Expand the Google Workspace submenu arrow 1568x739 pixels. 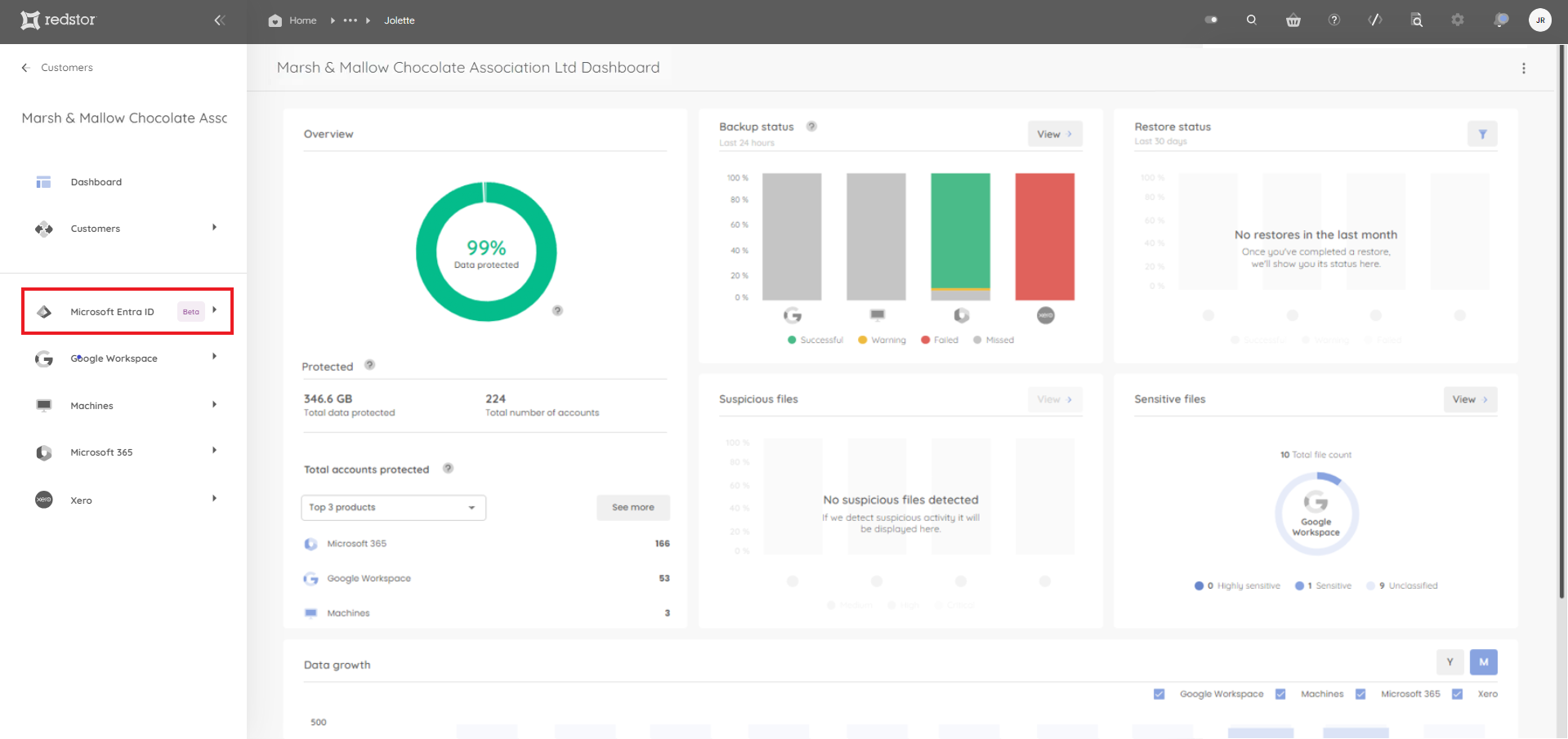(214, 356)
